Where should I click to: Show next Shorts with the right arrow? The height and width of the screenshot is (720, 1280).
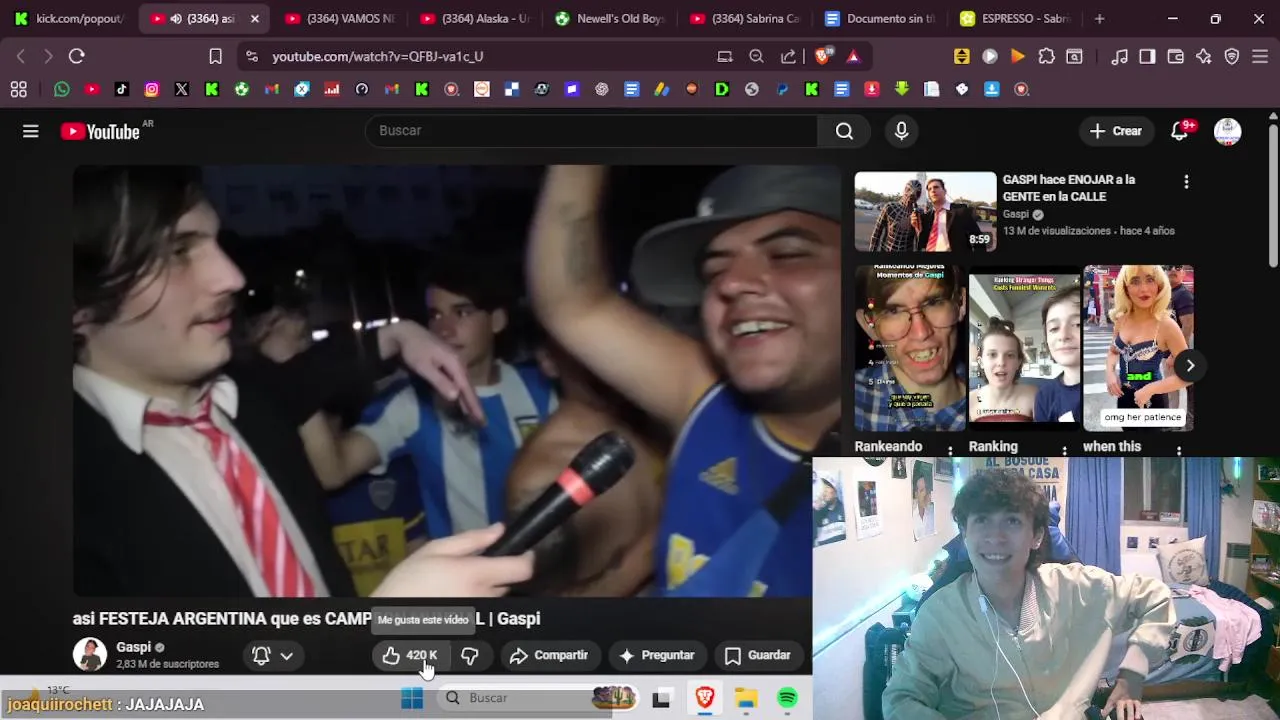tap(1190, 365)
